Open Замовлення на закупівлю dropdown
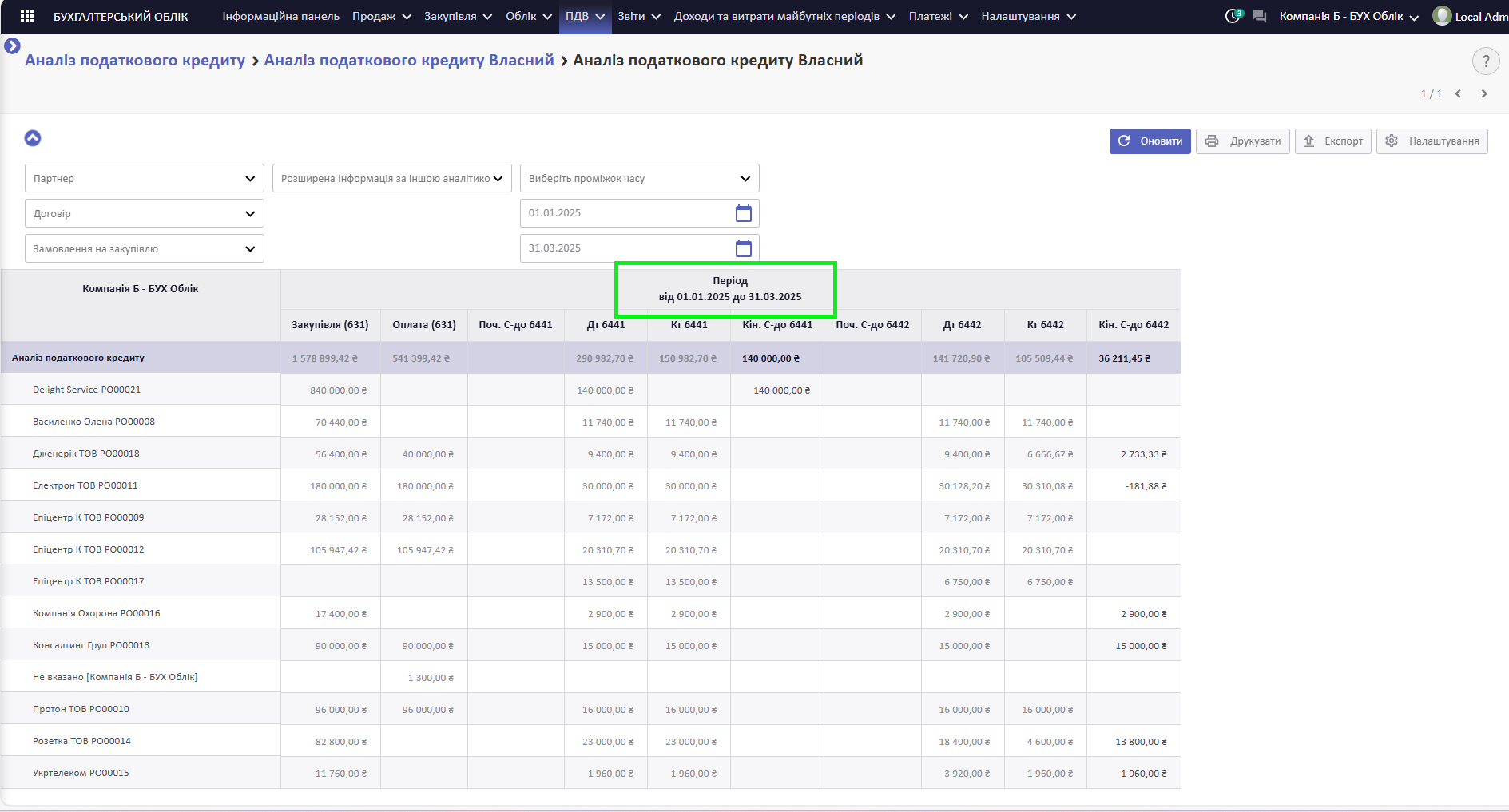Viewport: 1509px width, 812px height. pyautogui.click(x=144, y=248)
